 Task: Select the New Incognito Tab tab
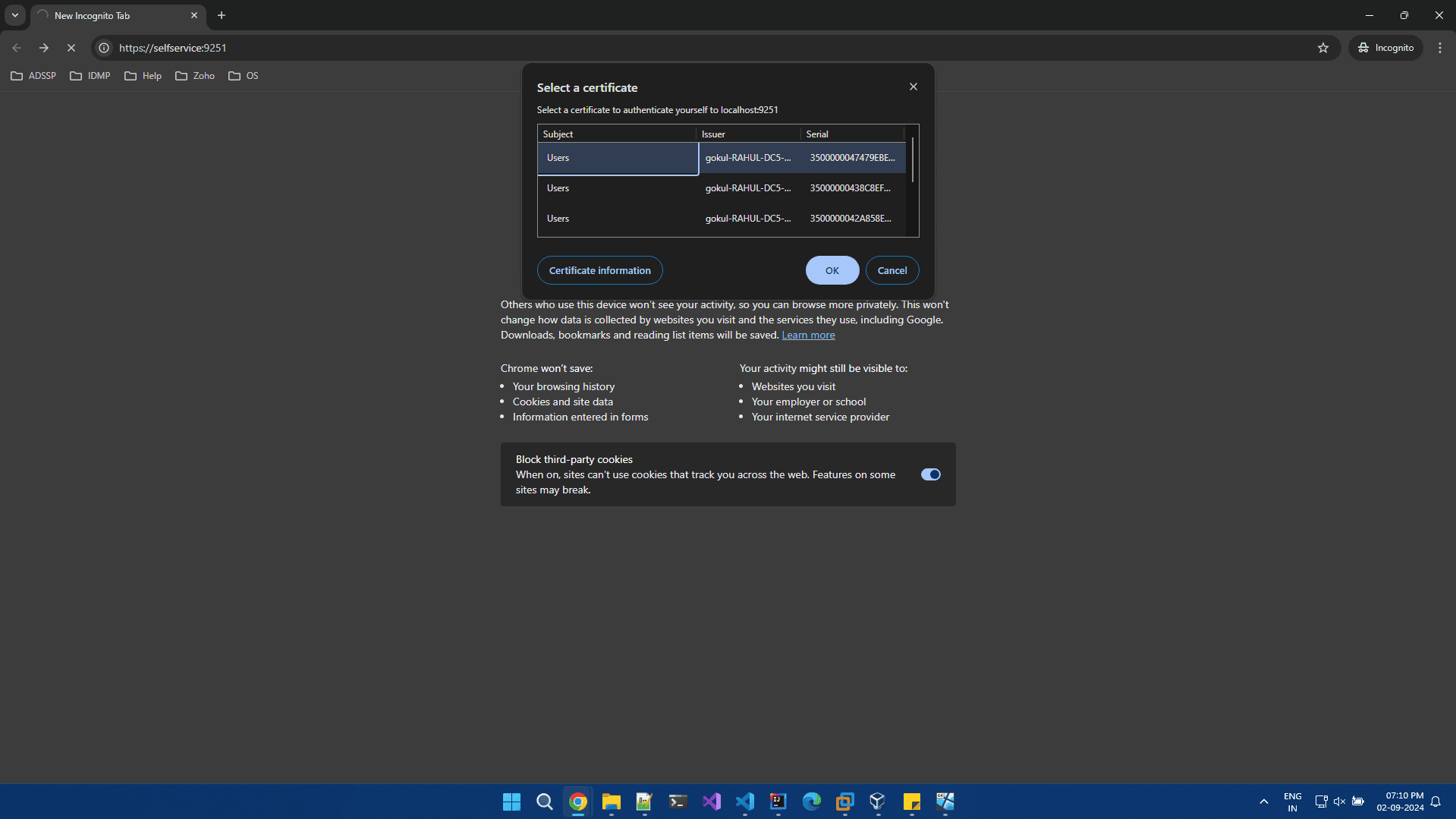118,16
